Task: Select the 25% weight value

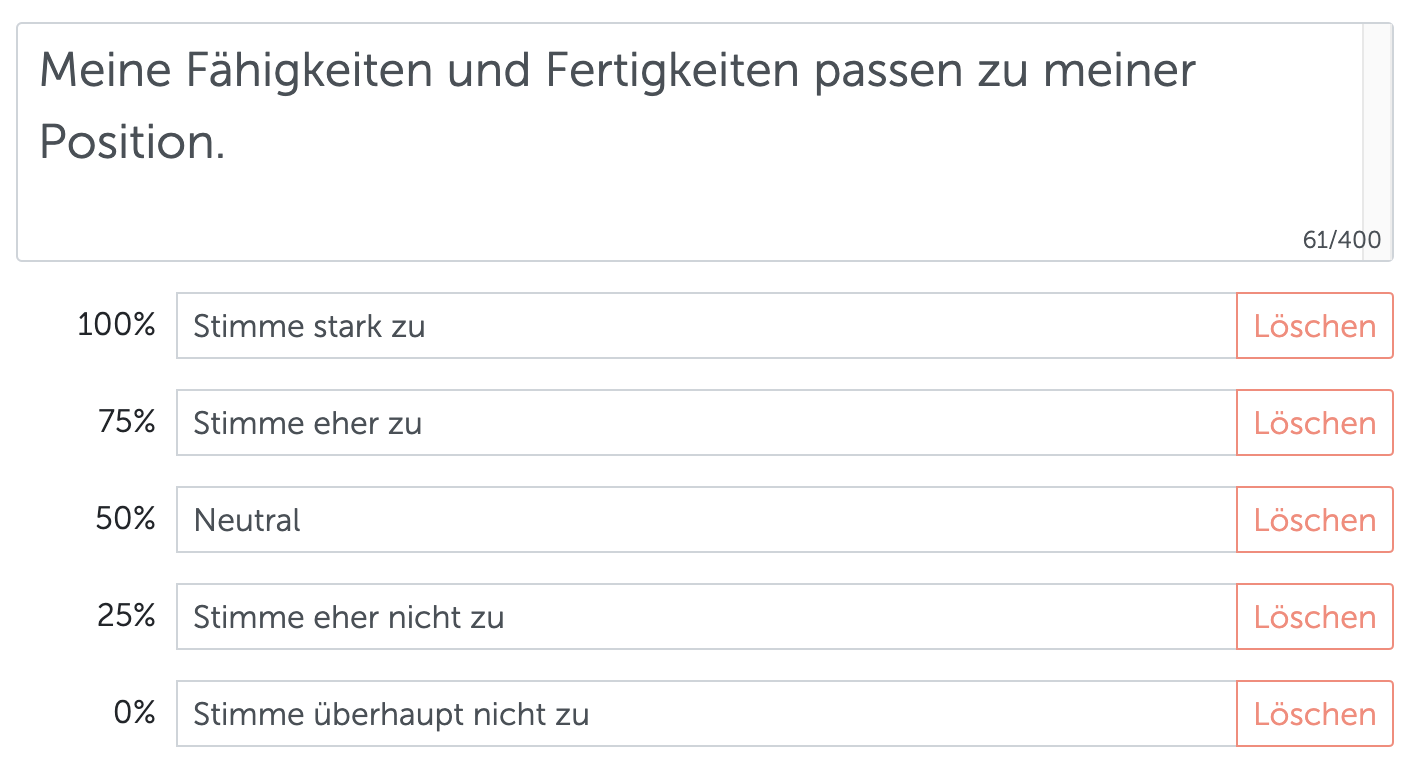Action: point(128,616)
